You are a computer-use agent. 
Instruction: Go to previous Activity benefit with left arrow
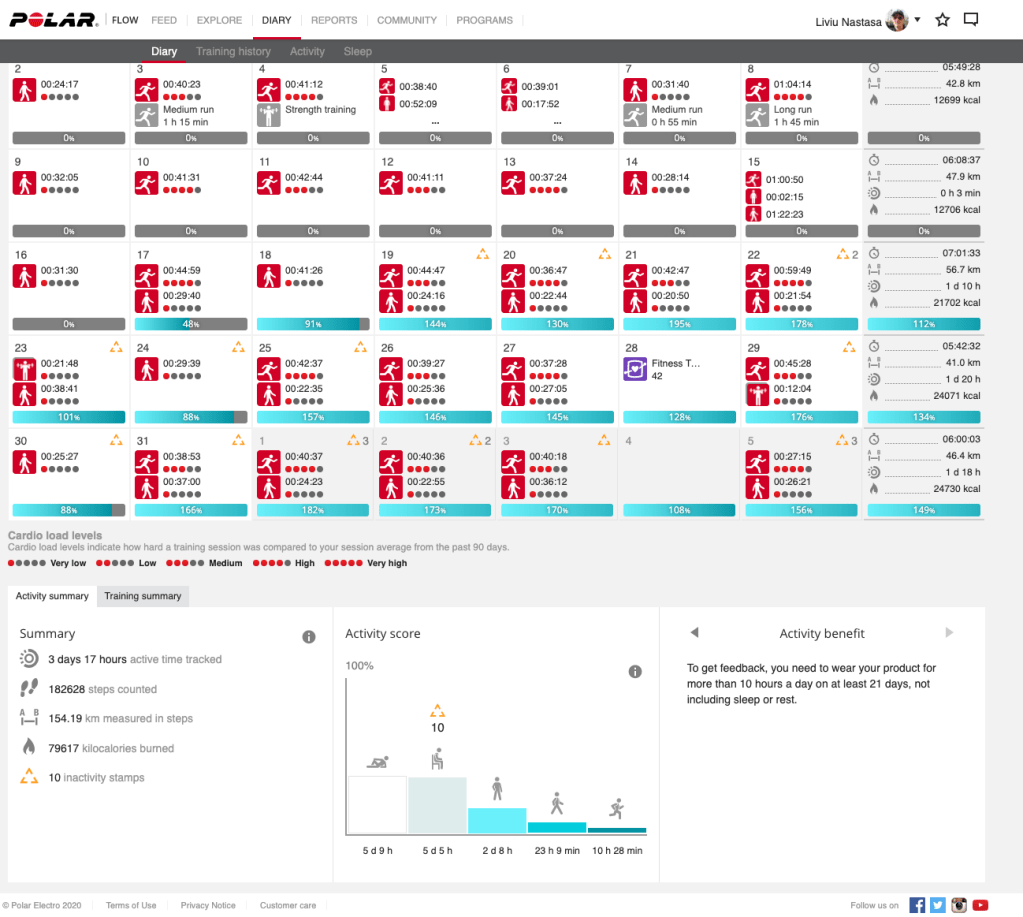(x=695, y=633)
